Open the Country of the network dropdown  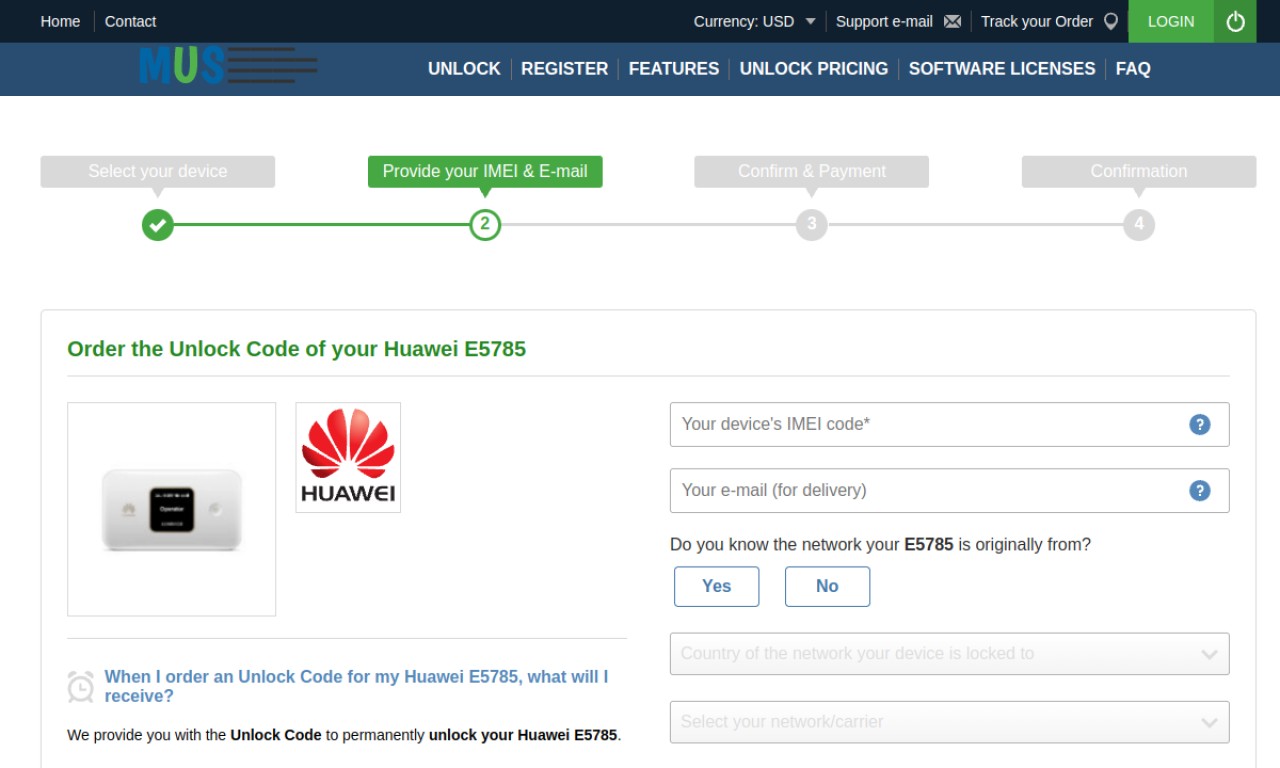tap(949, 654)
